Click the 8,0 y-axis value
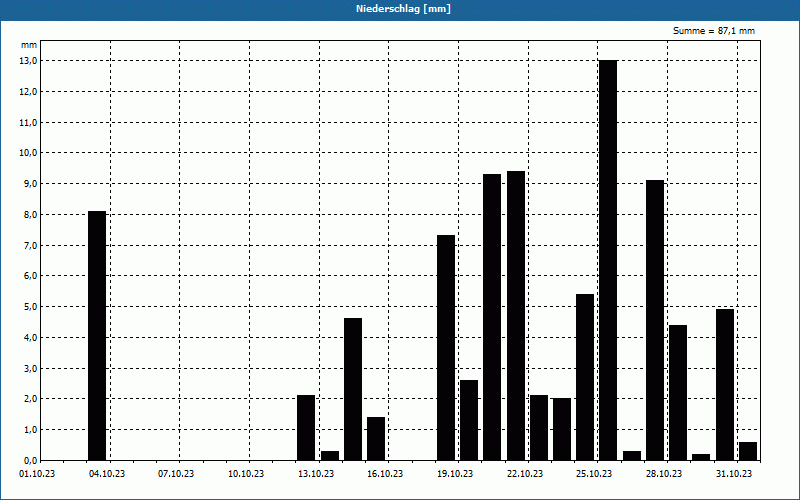800x500 pixels. pos(30,215)
